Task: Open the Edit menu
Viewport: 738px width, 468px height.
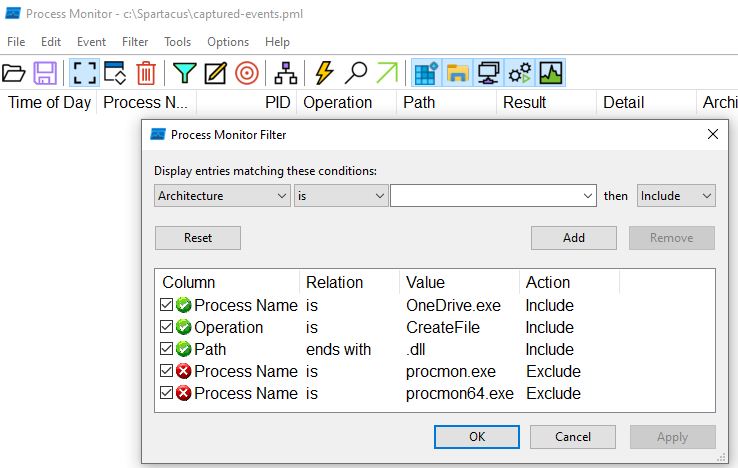Action: 51,42
